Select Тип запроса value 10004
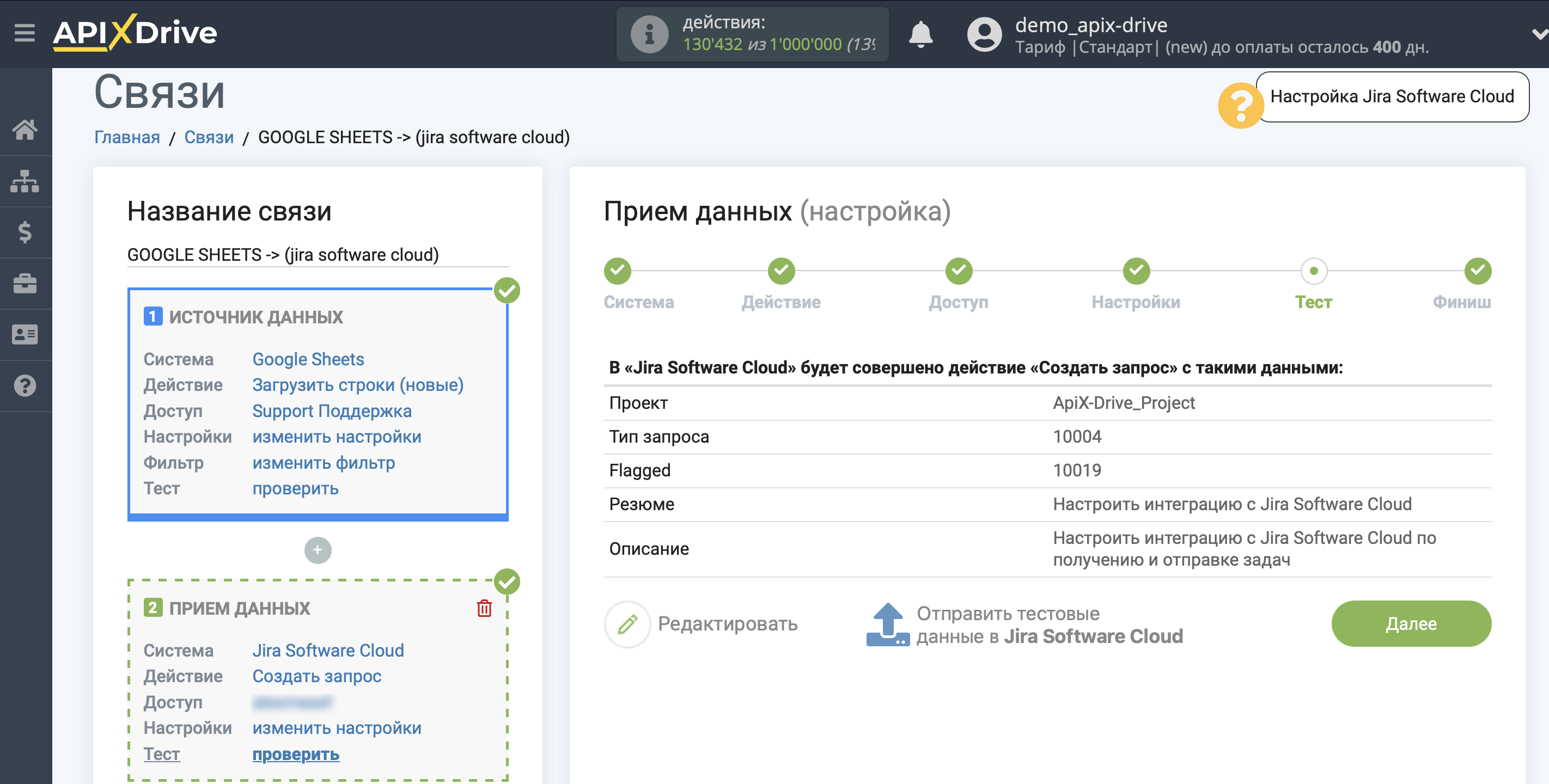Image resolution: width=1549 pixels, height=784 pixels. 1076,436
